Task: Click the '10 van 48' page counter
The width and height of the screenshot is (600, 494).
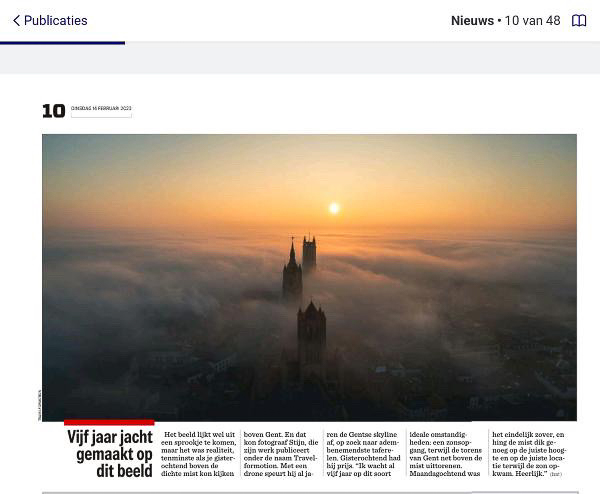Action: point(532,21)
